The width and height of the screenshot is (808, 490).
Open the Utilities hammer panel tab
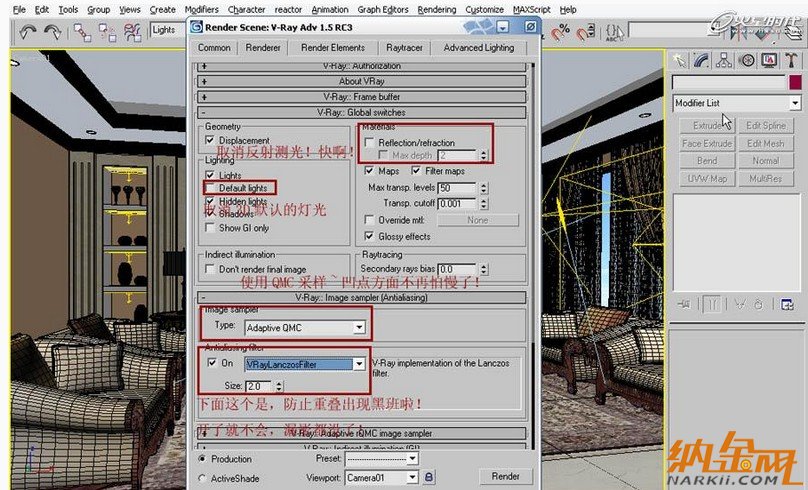coord(791,60)
